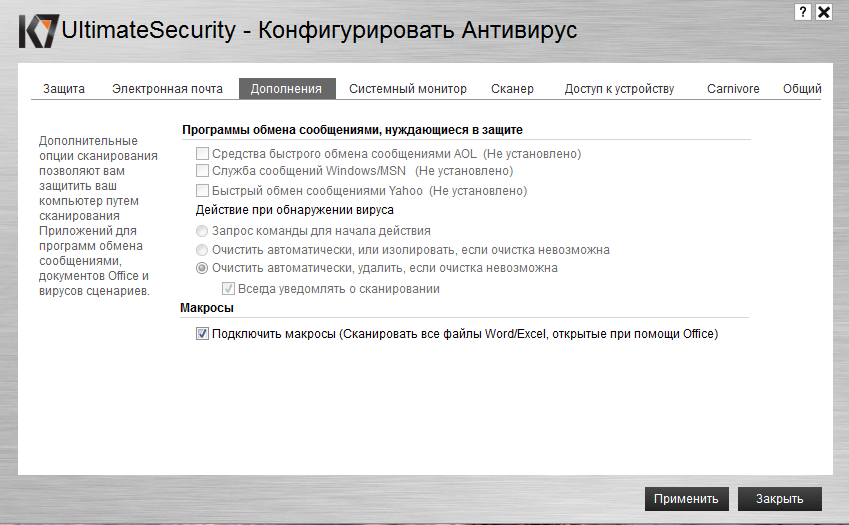
Task: Click the K7 logo icon
Action: tap(38, 31)
